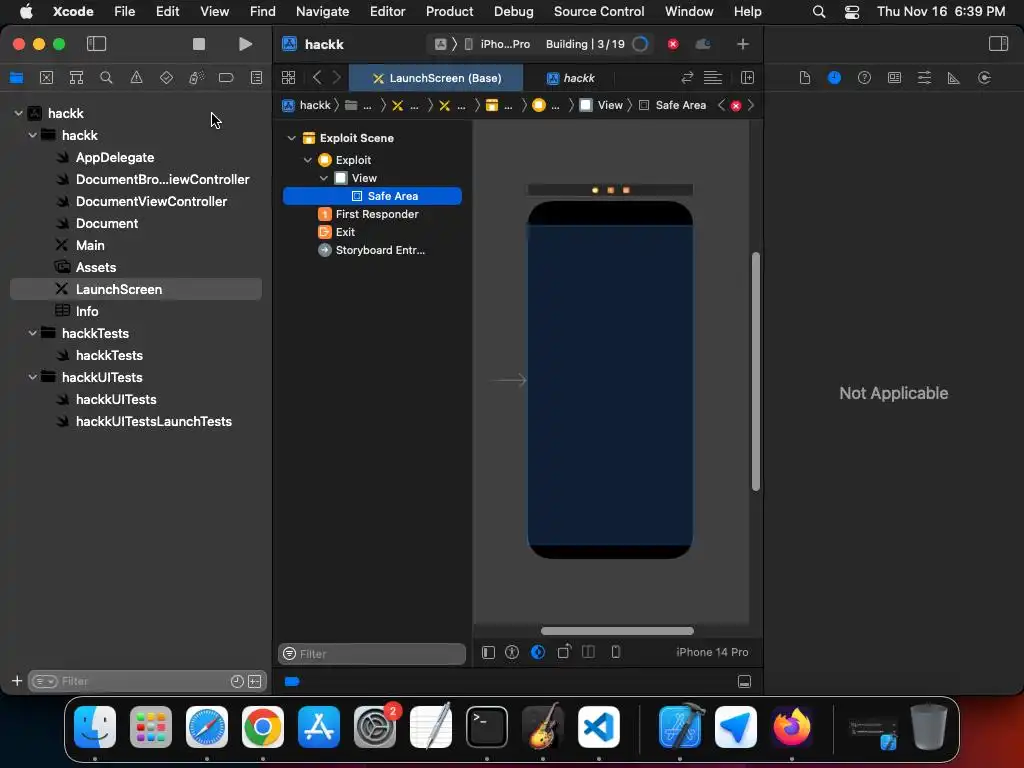Go forward in editor history
The height and width of the screenshot is (768, 1024).
pyautogui.click(x=337, y=78)
